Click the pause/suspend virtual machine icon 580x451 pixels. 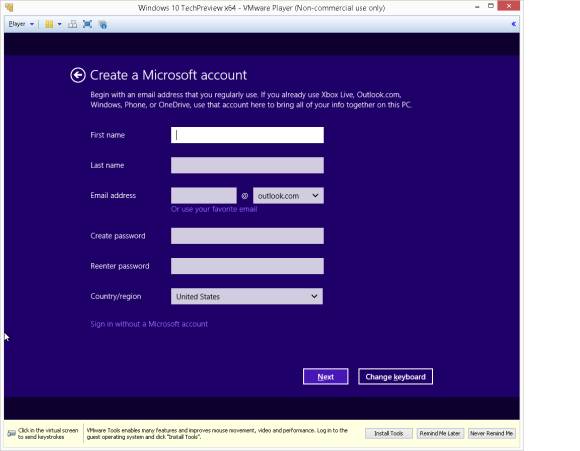tap(49, 24)
